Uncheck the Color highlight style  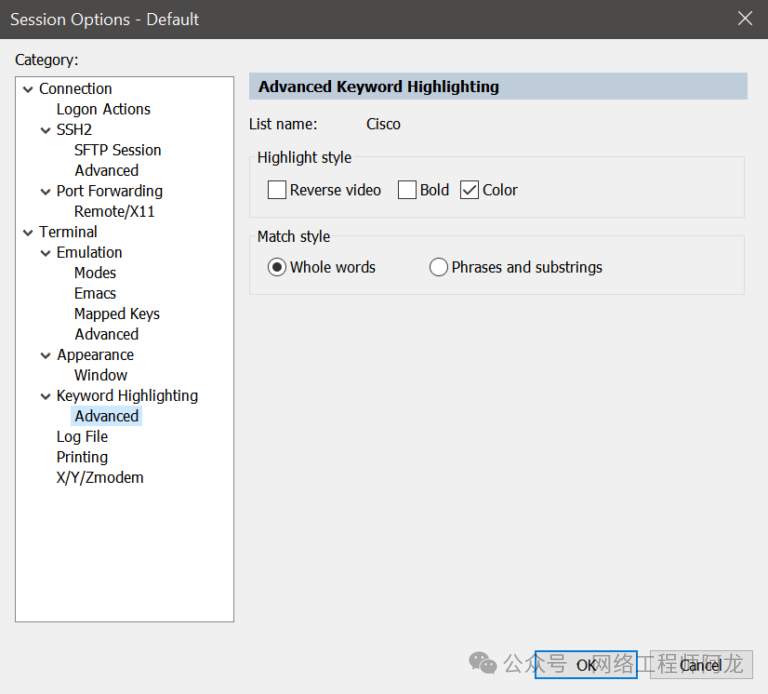click(470, 190)
